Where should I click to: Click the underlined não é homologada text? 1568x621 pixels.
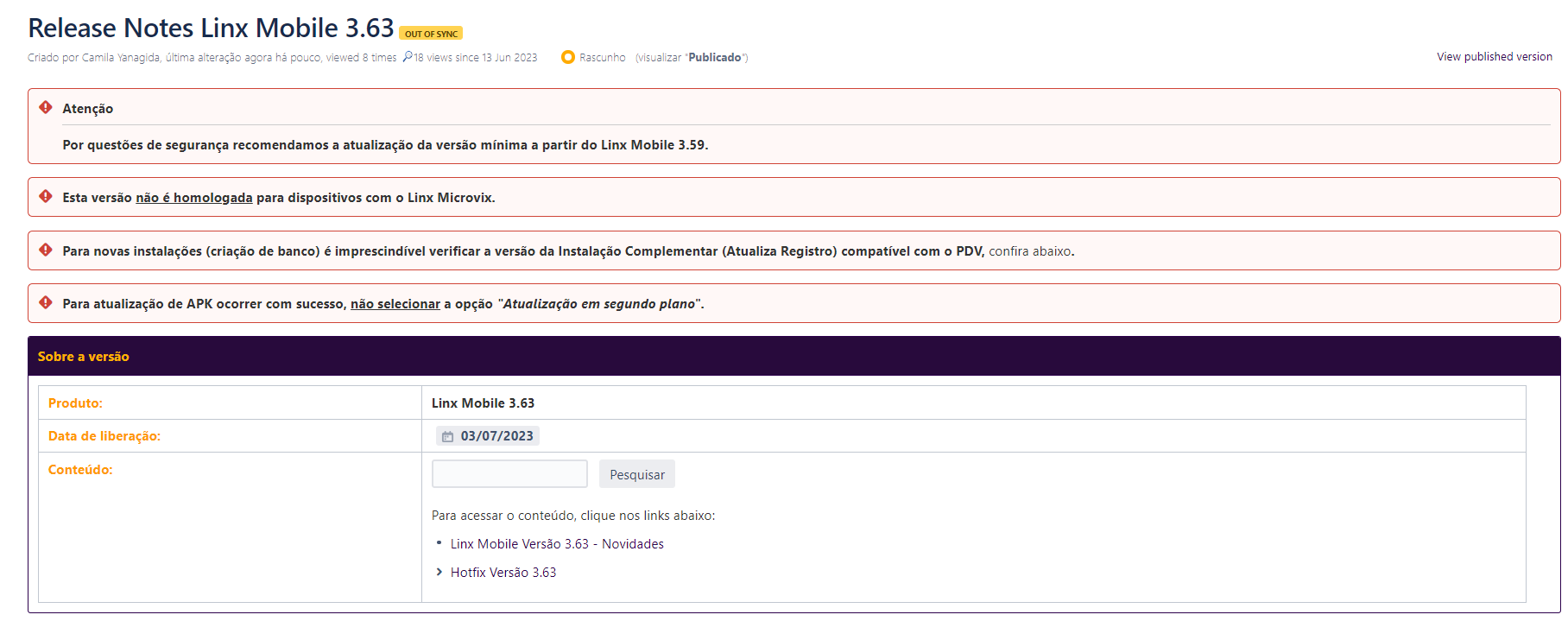click(x=194, y=198)
